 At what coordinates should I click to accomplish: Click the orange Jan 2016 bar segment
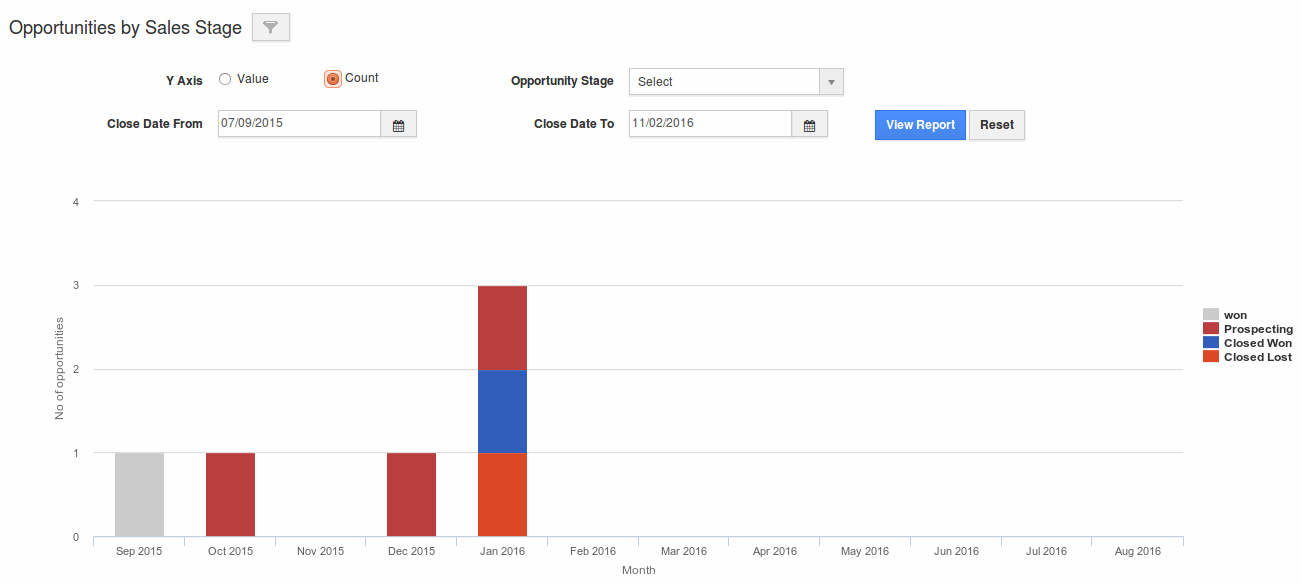[x=502, y=495]
